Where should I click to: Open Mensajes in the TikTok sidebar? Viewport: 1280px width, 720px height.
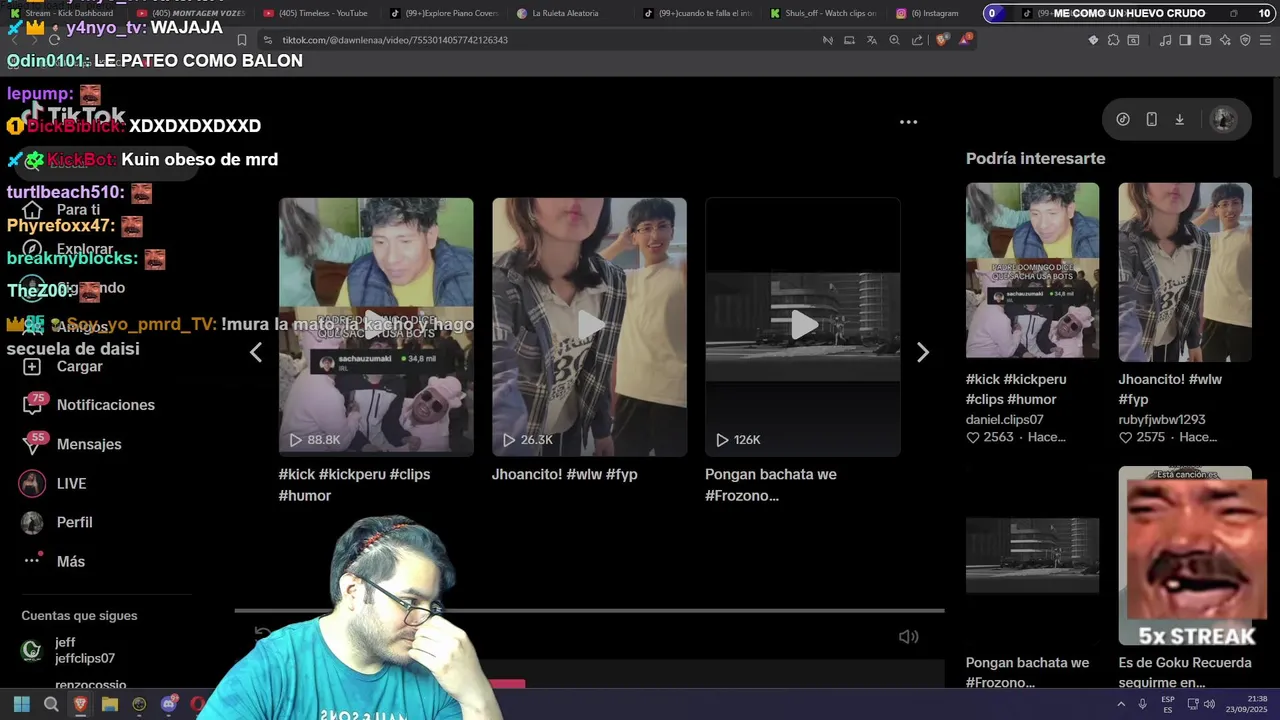tap(72, 444)
